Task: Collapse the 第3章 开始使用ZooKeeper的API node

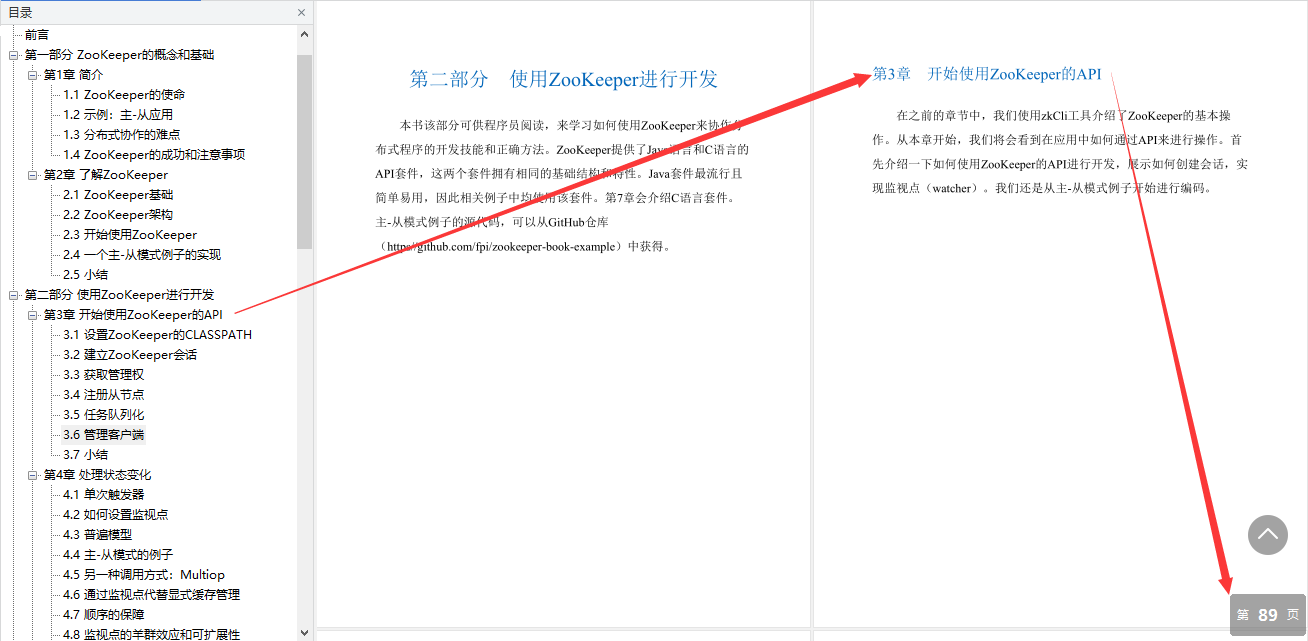Action: (33, 315)
